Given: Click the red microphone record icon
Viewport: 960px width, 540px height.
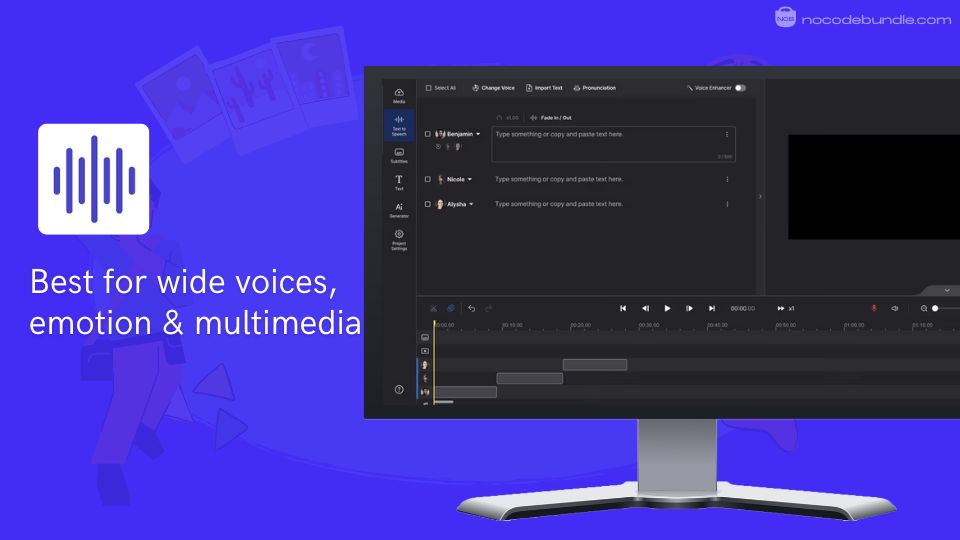Looking at the screenshot, I should click(x=874, y=309).
